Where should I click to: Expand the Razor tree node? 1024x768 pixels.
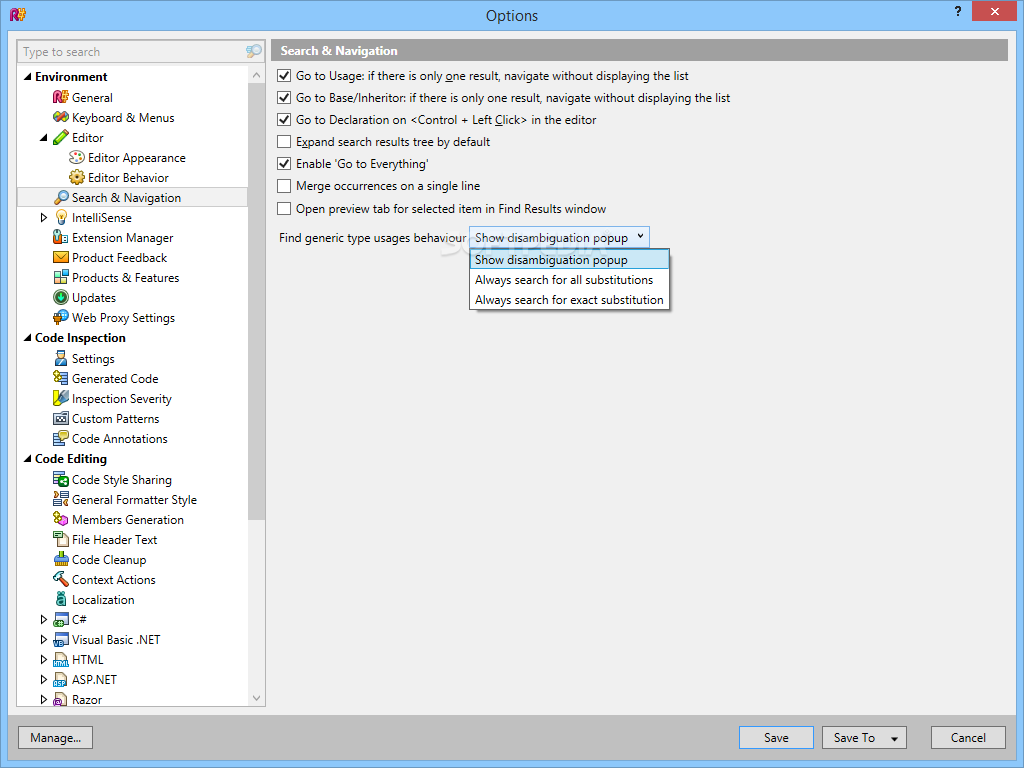click(x=44, y=699)
